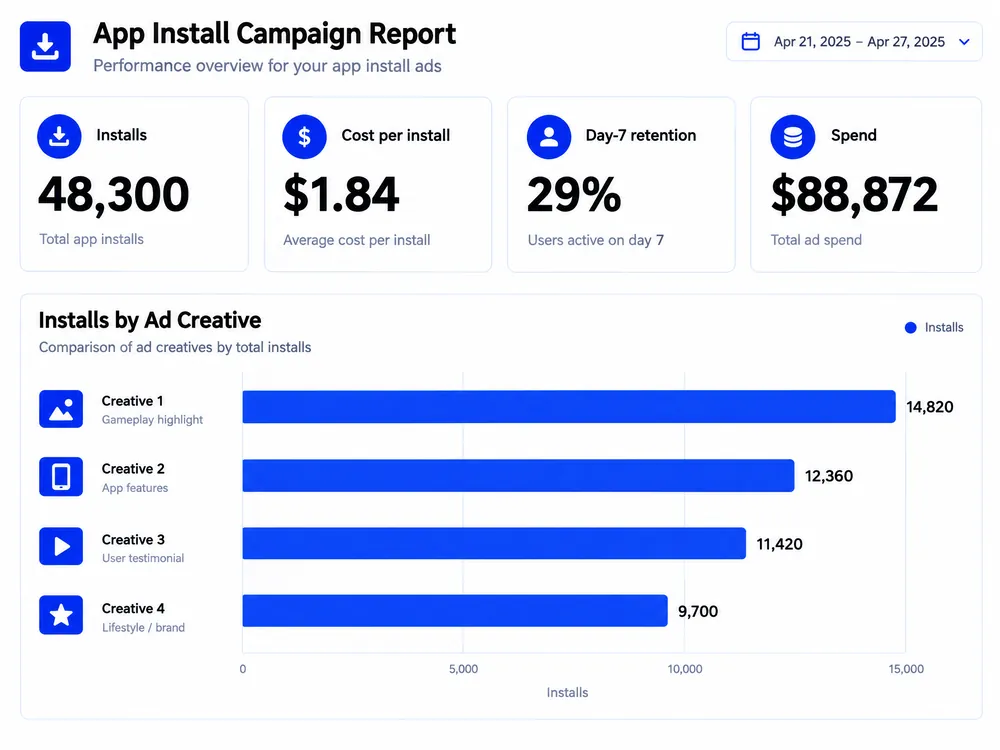Click the 14,820 bar value label

(x=930, y=407)
